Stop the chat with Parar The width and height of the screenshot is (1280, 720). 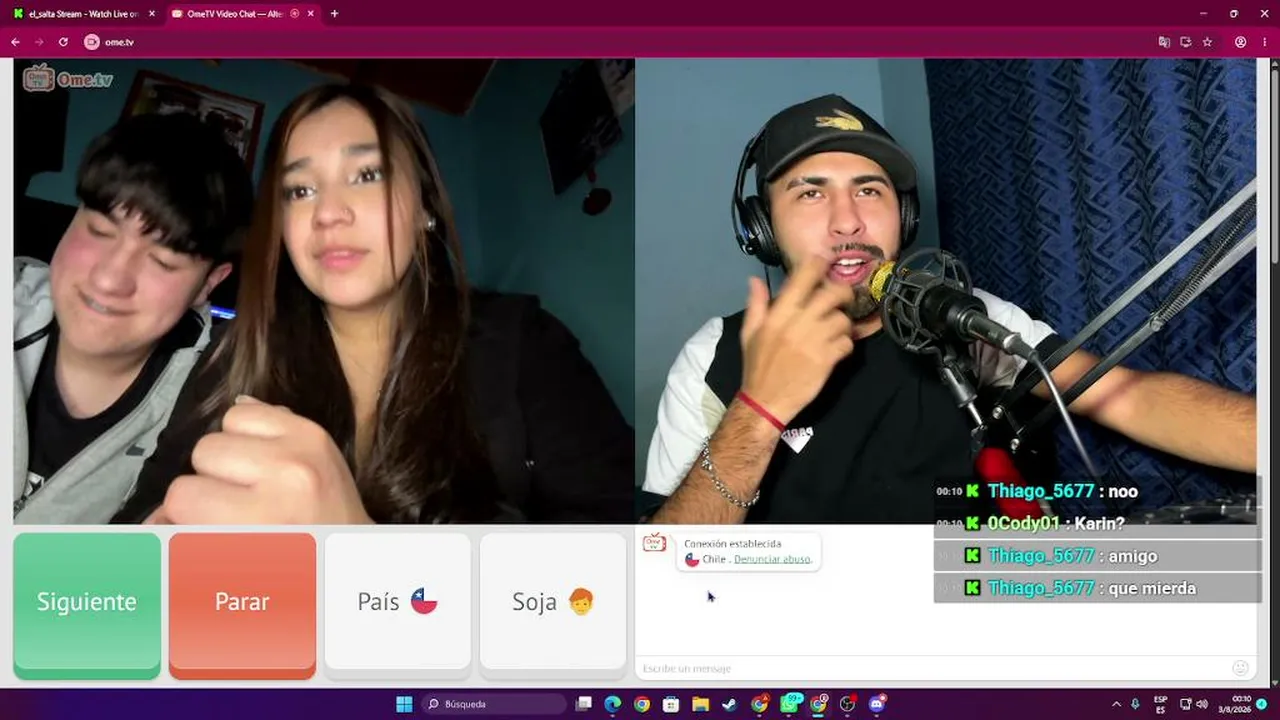click(x=242, y=605)
